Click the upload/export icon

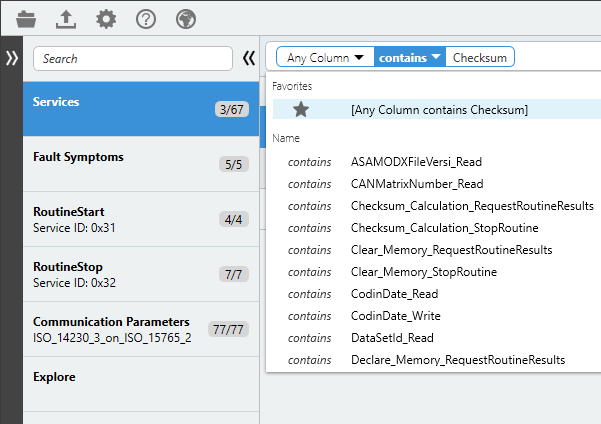tap(66, 19)
